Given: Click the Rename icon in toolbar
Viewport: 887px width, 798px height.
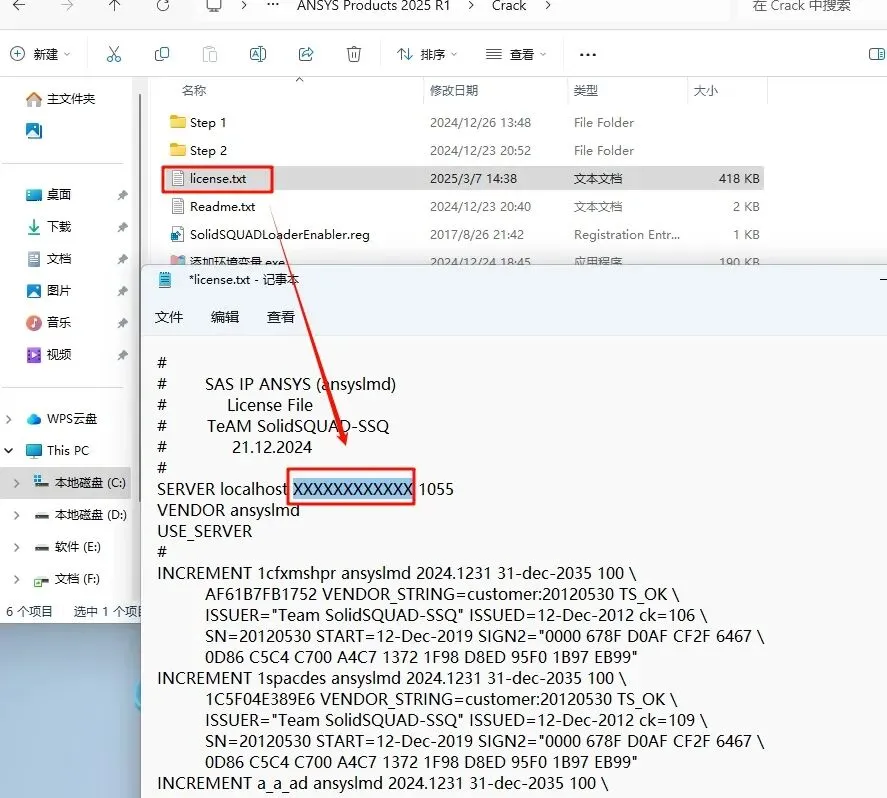Looking at the screenshot, I should [258, 54].
